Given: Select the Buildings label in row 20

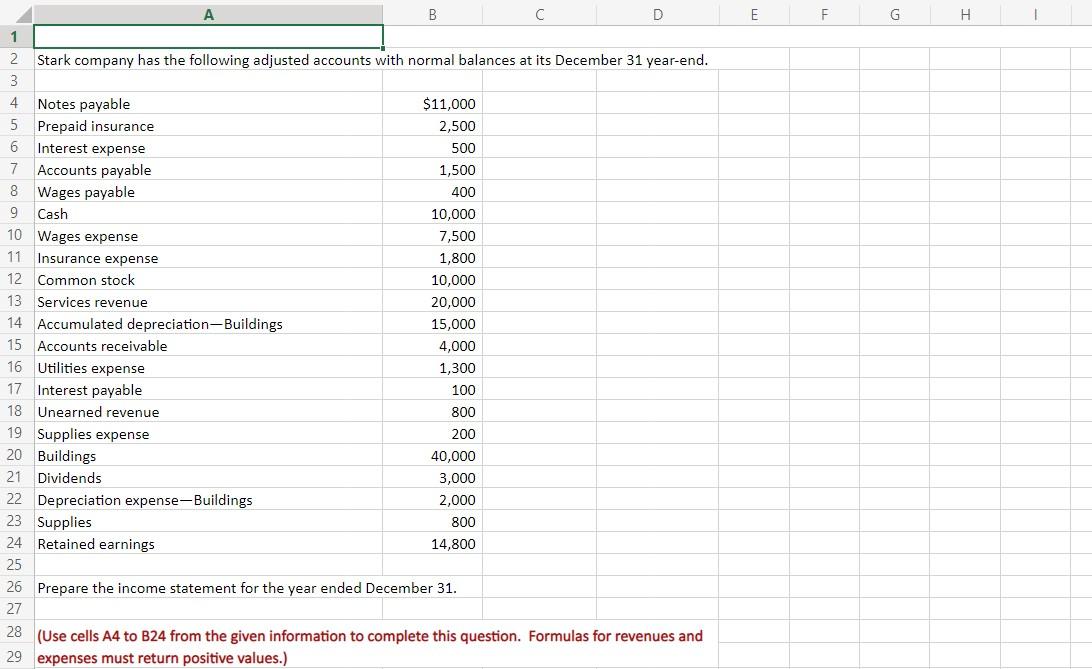Looking at the screenshot, I should 208,456.
